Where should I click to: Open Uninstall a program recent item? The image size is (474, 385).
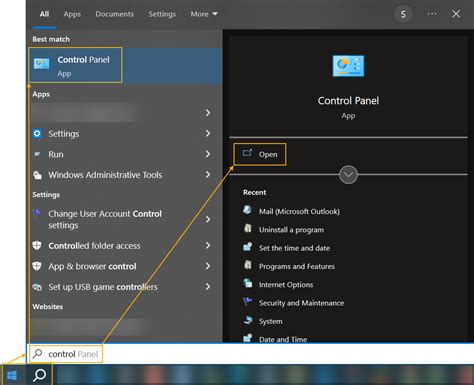coord(291,230)
